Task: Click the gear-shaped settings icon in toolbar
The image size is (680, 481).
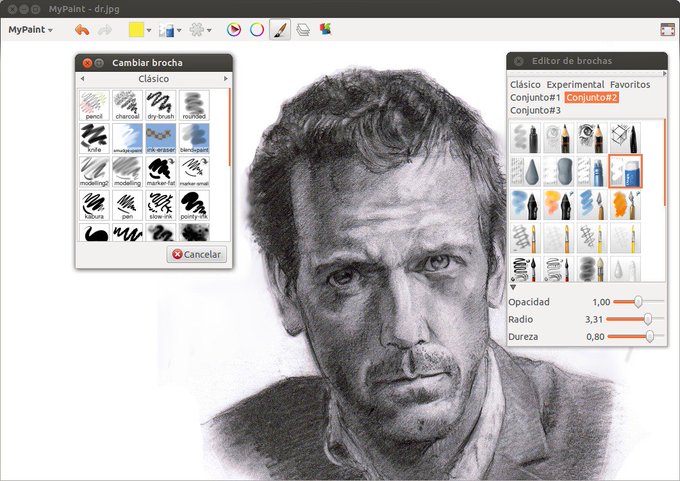Action: coord(197,29)
